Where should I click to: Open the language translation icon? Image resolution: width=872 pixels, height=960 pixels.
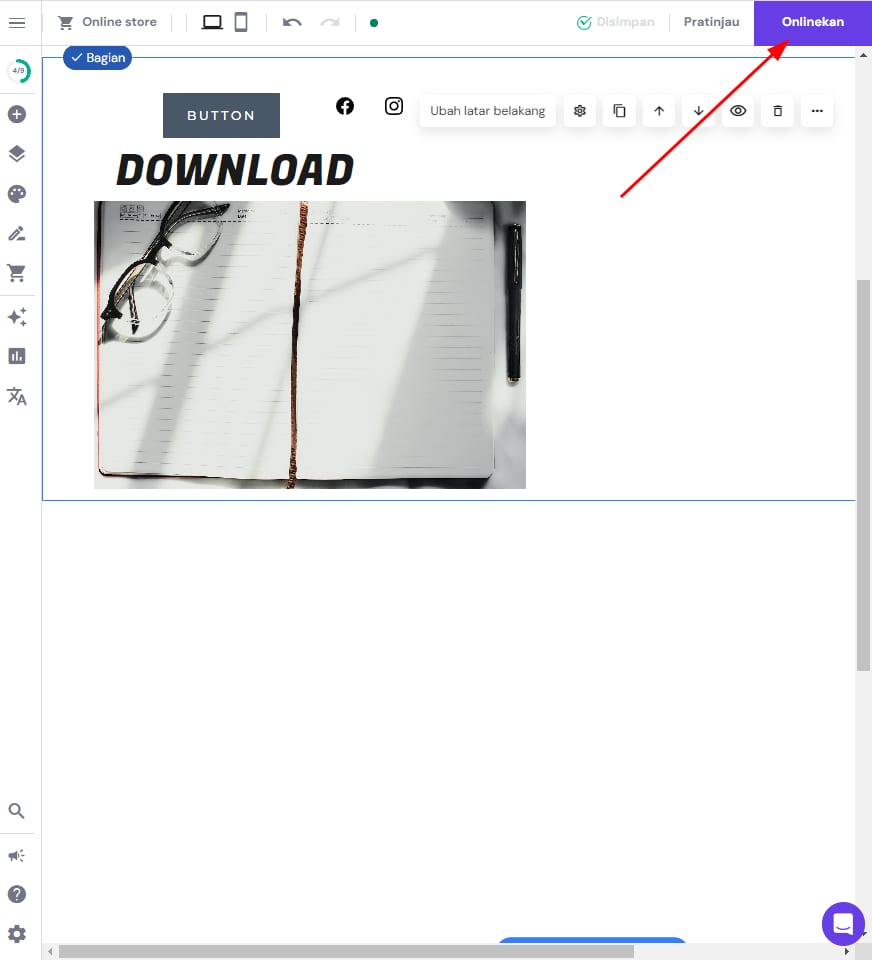click(17, 396)
